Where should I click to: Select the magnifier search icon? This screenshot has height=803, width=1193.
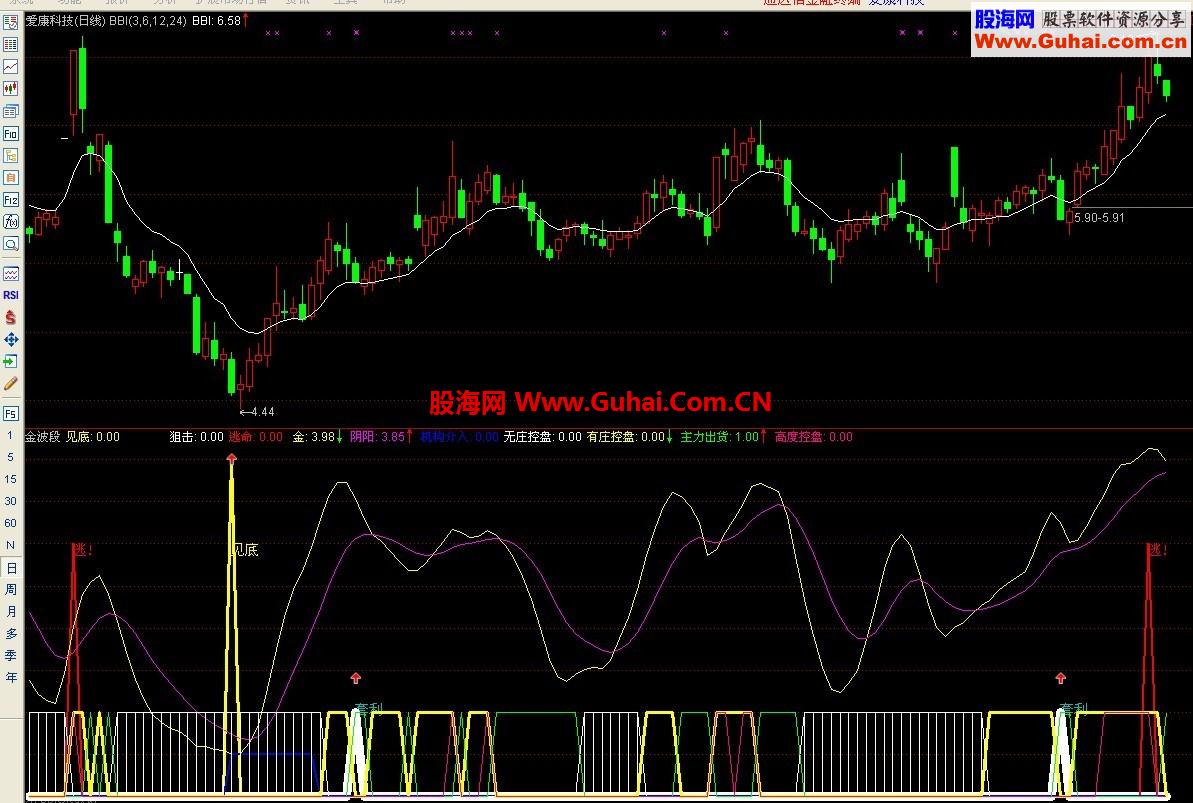click(x=11, y=244)
